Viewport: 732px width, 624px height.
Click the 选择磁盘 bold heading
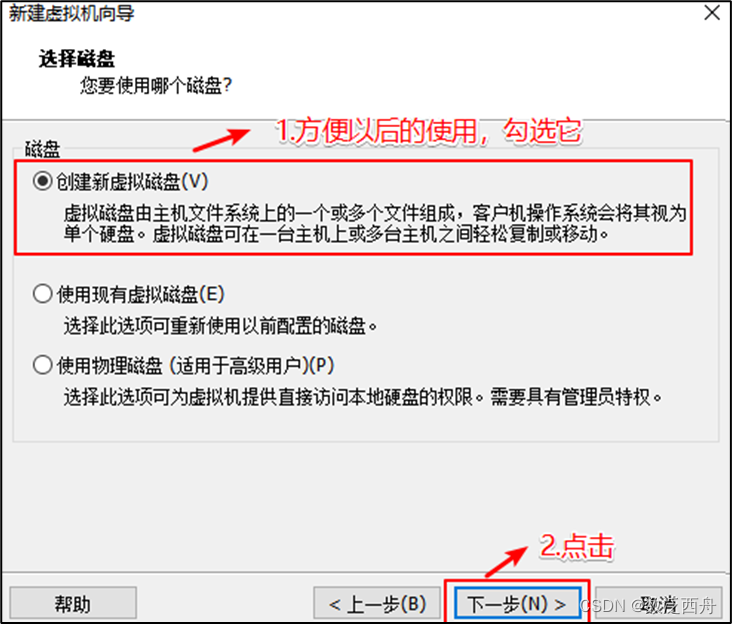[77, 59]
